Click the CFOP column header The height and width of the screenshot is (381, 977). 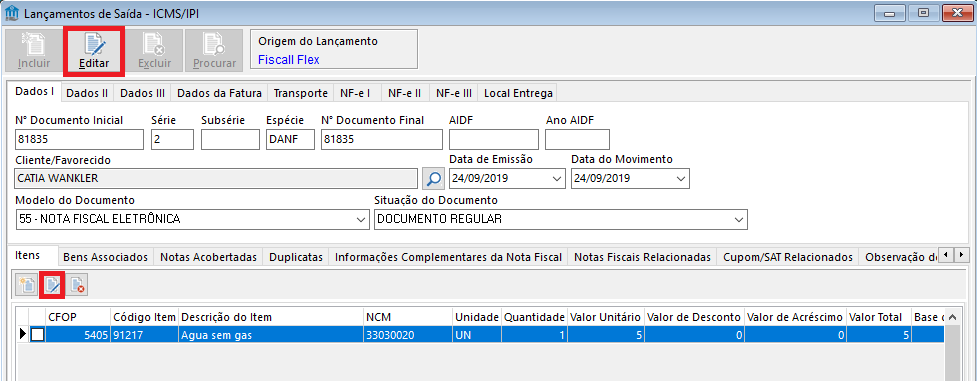[78, 317]
